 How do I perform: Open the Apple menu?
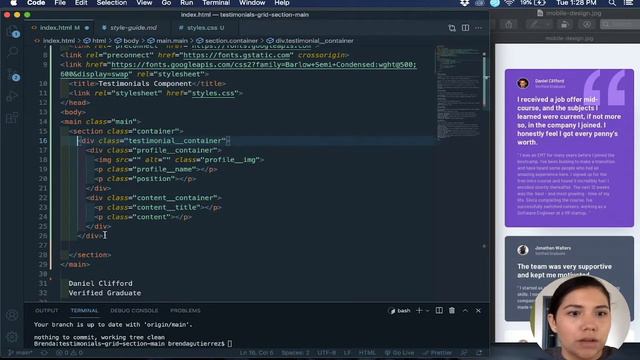[13, 3]
